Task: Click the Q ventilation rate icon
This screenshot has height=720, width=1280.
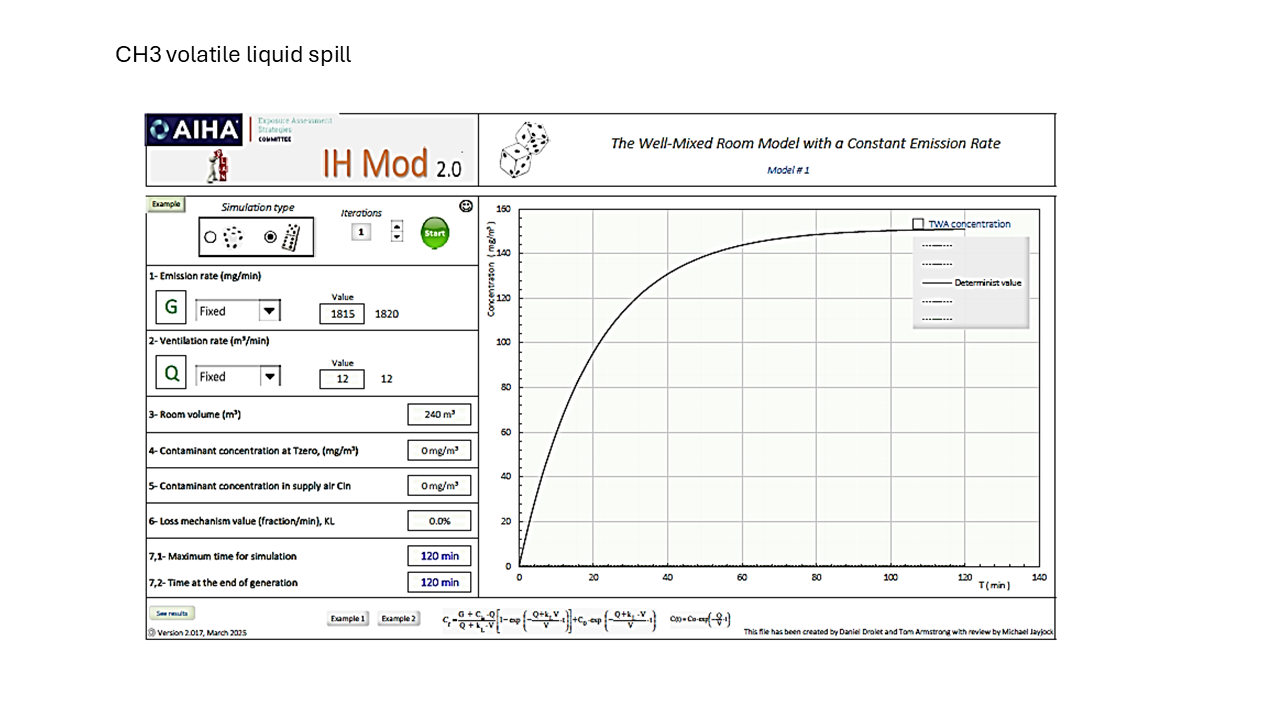Action: tap(171, 374)
